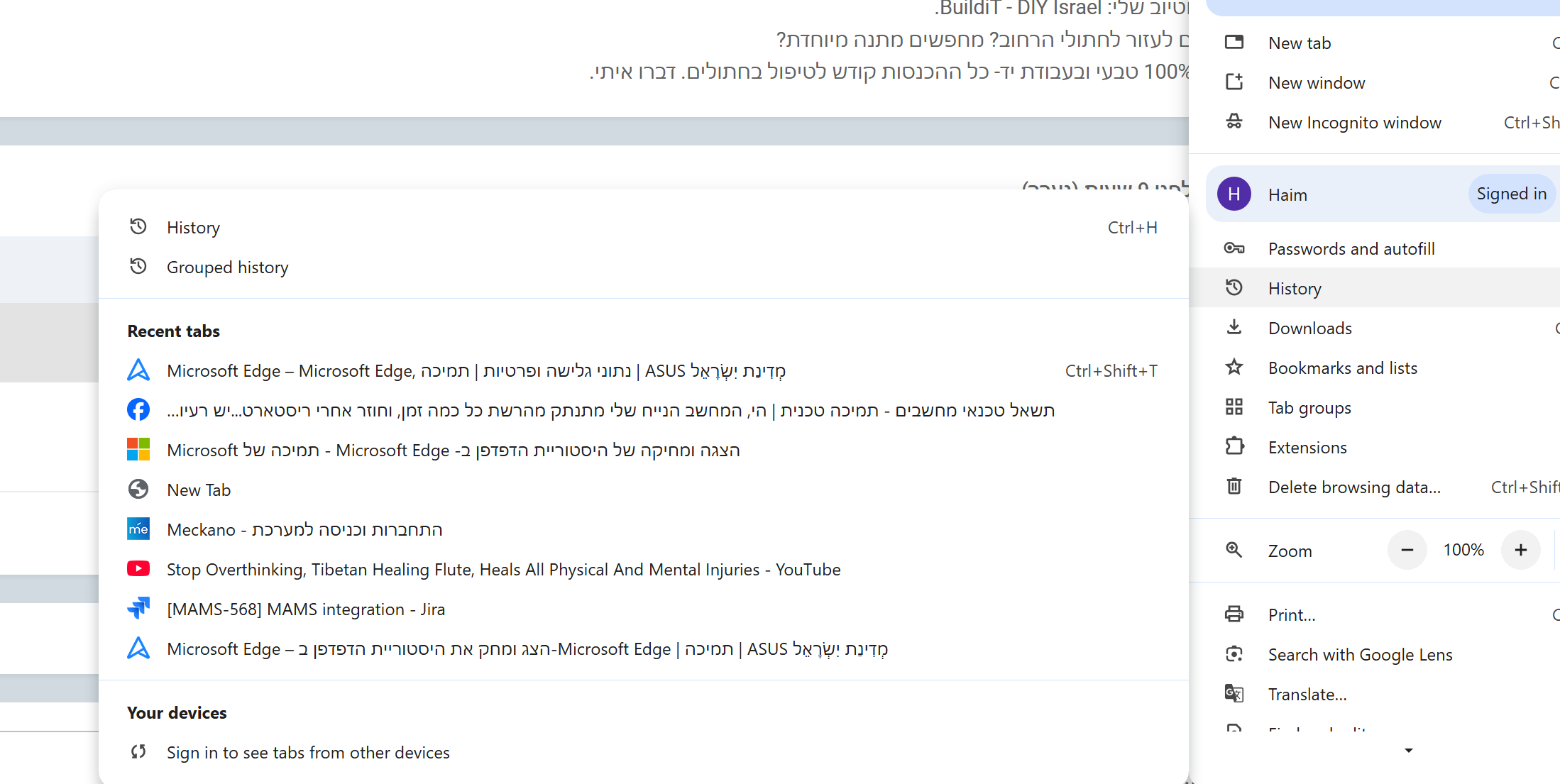The width and height of the screenshot is (1560, 784).
Task: Open Delete browsing data
Action: [x=1375, y=487]
